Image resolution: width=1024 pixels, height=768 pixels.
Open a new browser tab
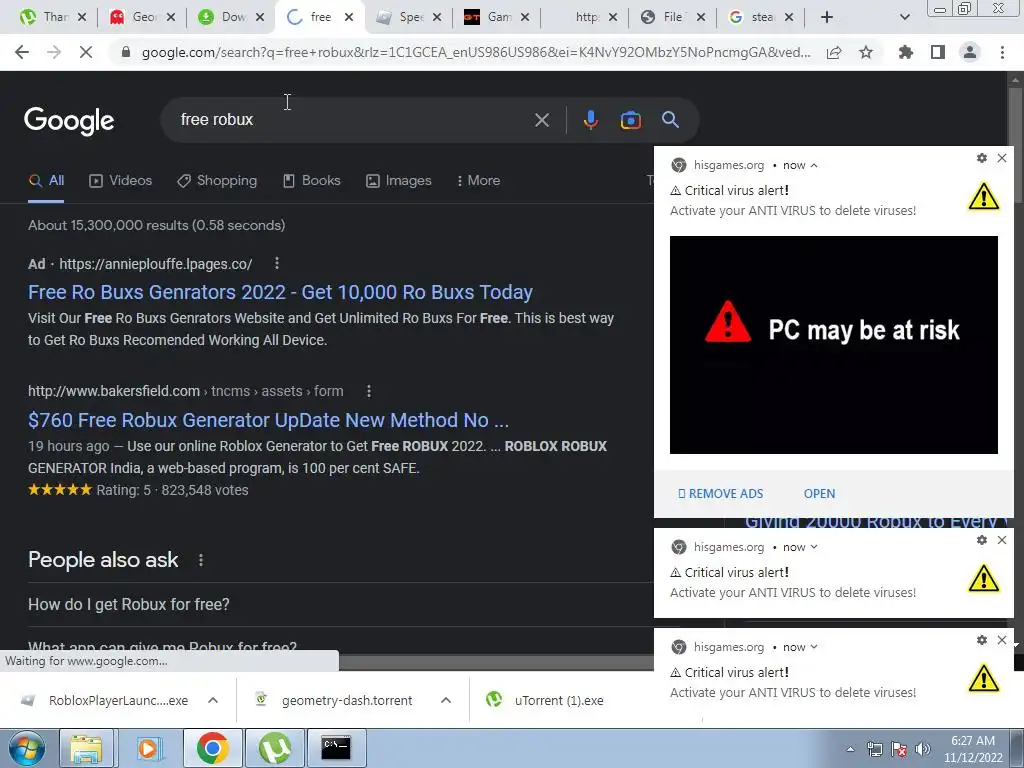(827, 17)
